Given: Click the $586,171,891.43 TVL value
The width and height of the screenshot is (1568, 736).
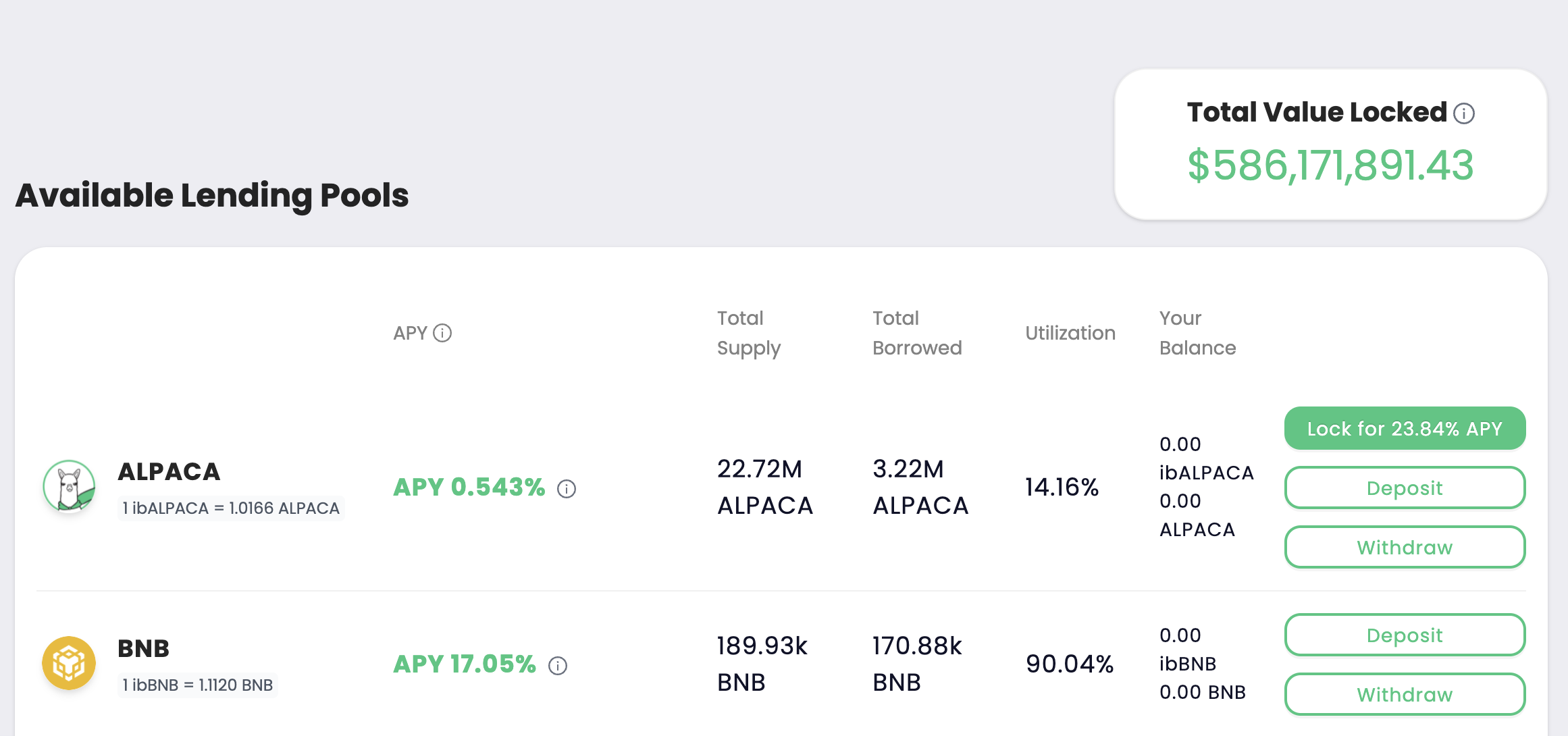Looking at the screenshot, I should point(1330,165).
